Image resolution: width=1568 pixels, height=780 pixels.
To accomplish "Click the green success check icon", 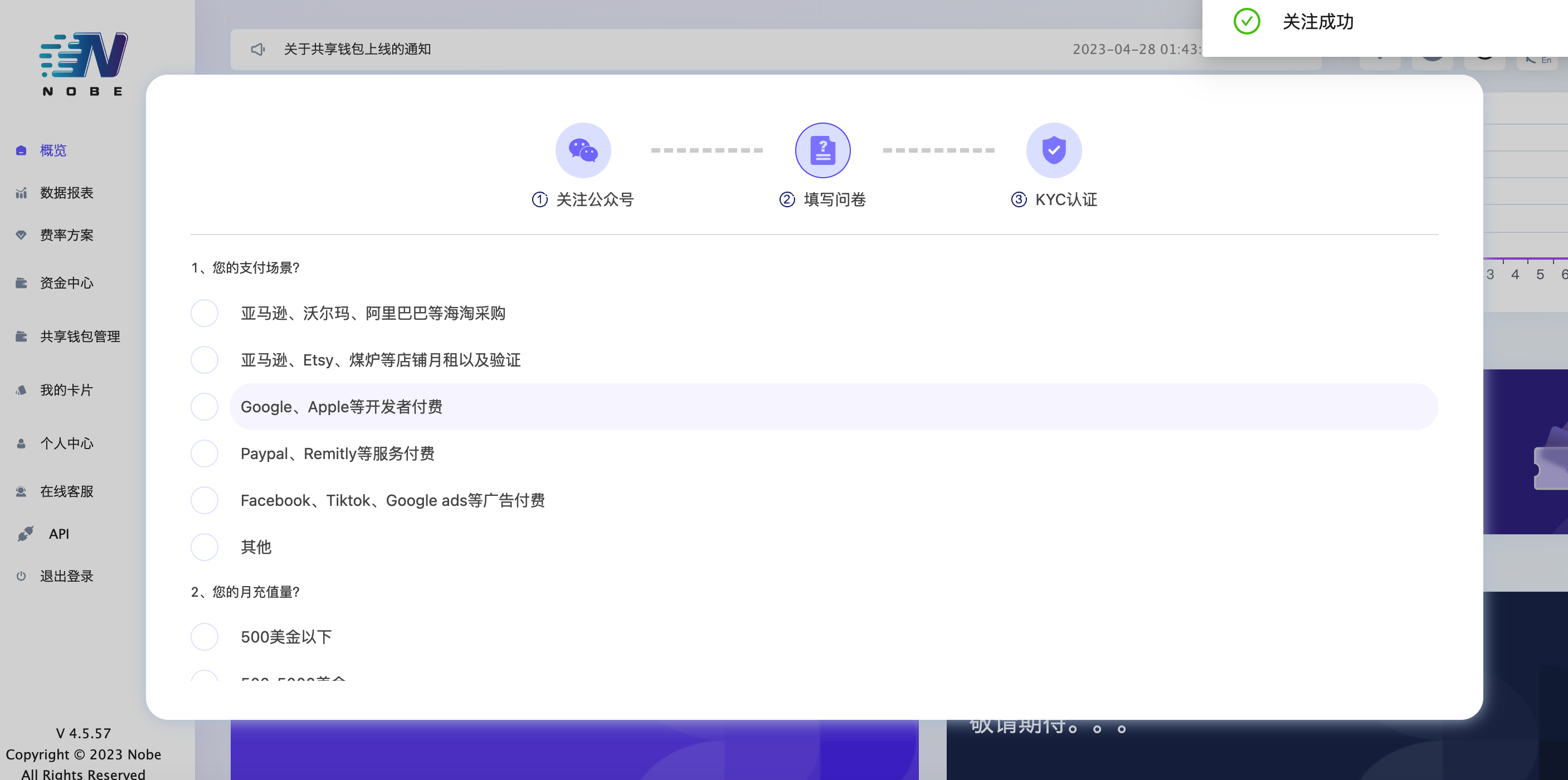I will (x=1246, y=22).
